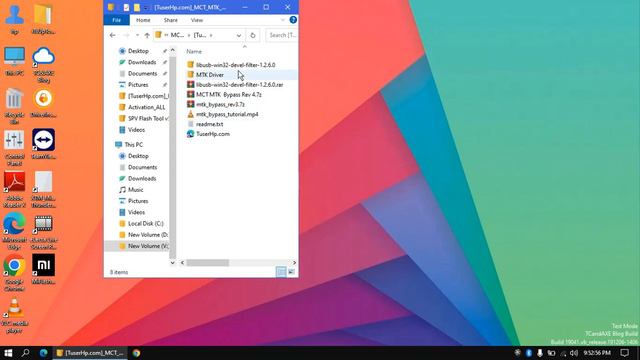Open Desktop in Quick access
This screenshot has width=640, height=360.
coord(138,51)
